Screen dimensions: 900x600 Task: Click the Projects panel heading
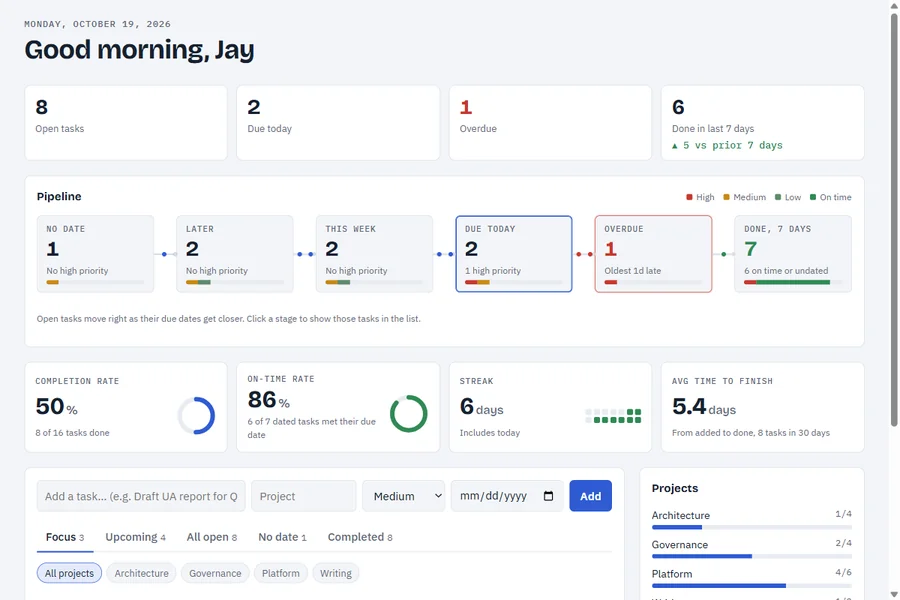(675, 488)
